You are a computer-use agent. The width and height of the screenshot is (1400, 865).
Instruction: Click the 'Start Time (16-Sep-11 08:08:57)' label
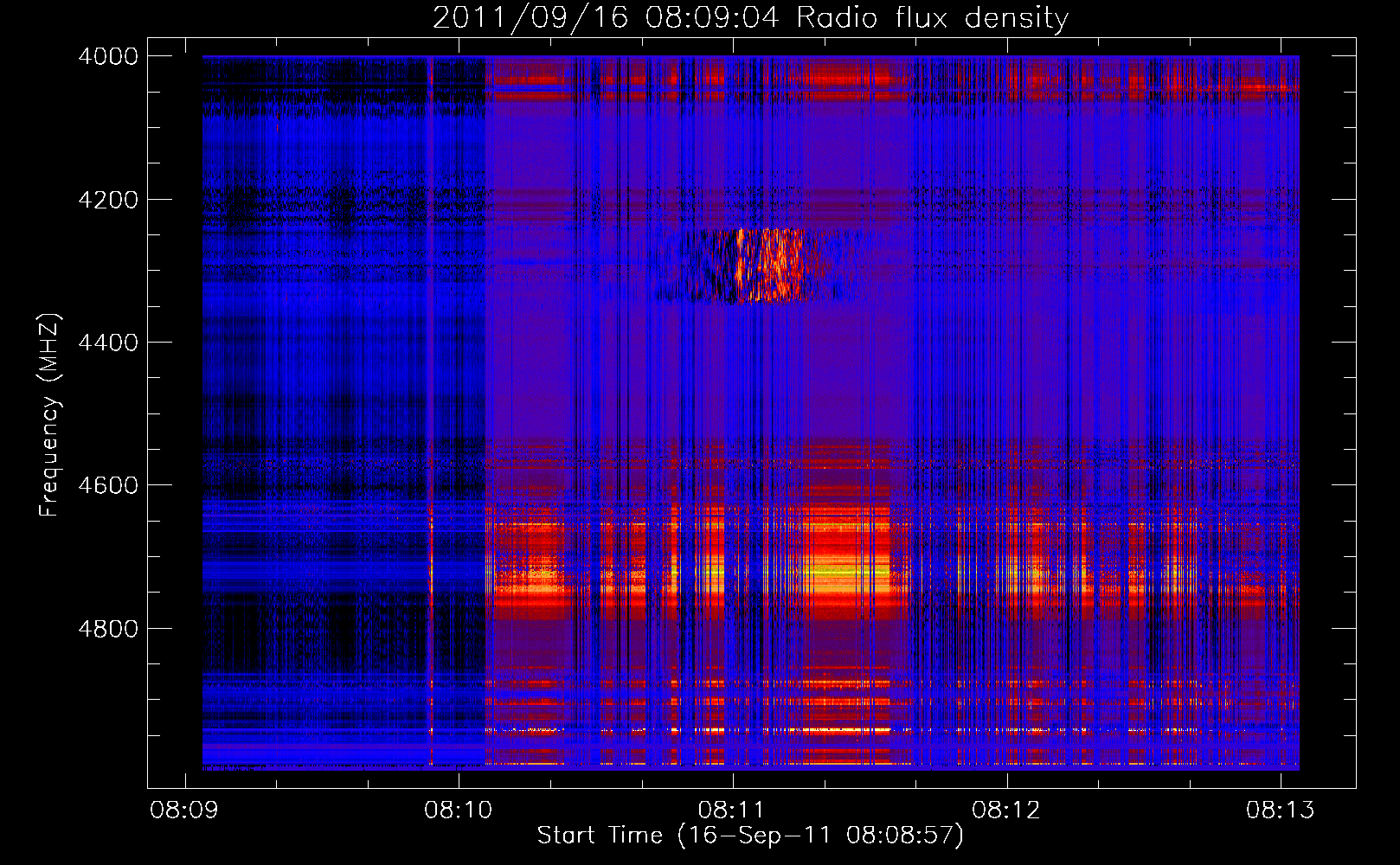[750, 836]
